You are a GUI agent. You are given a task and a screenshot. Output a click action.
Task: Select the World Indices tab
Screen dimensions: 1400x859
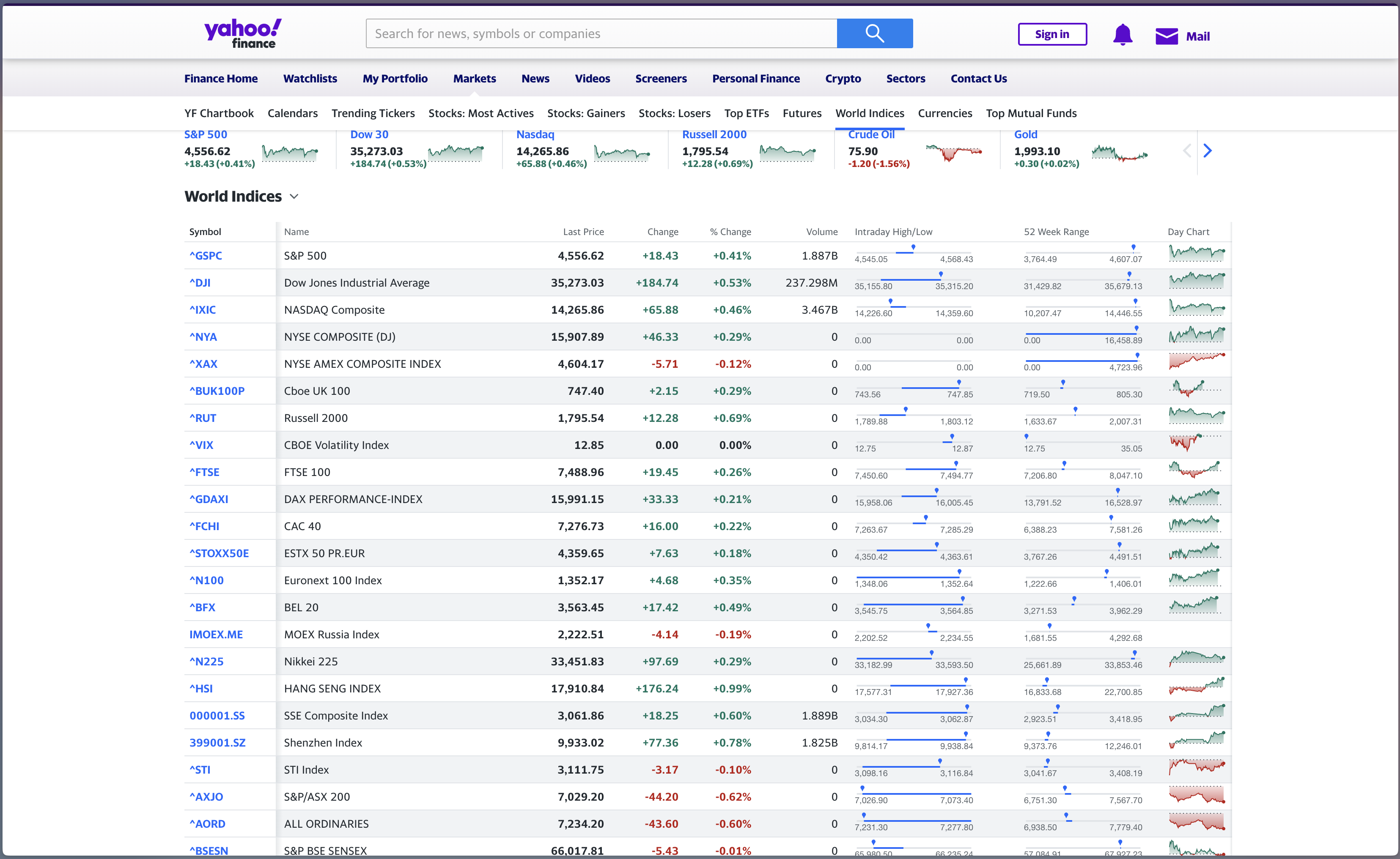(x=869, y=113)
